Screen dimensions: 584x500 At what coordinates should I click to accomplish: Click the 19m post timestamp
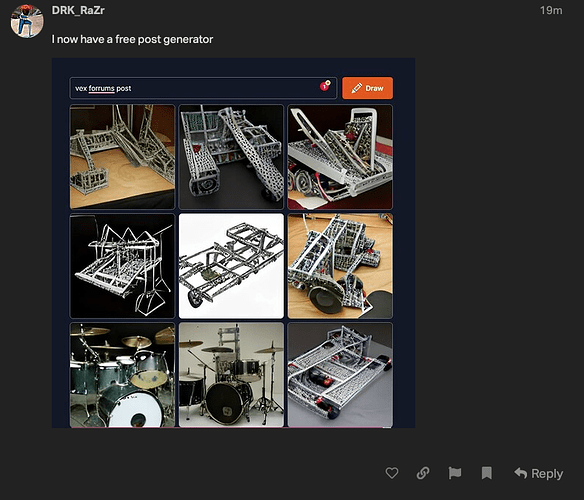(x=551, y=10)
